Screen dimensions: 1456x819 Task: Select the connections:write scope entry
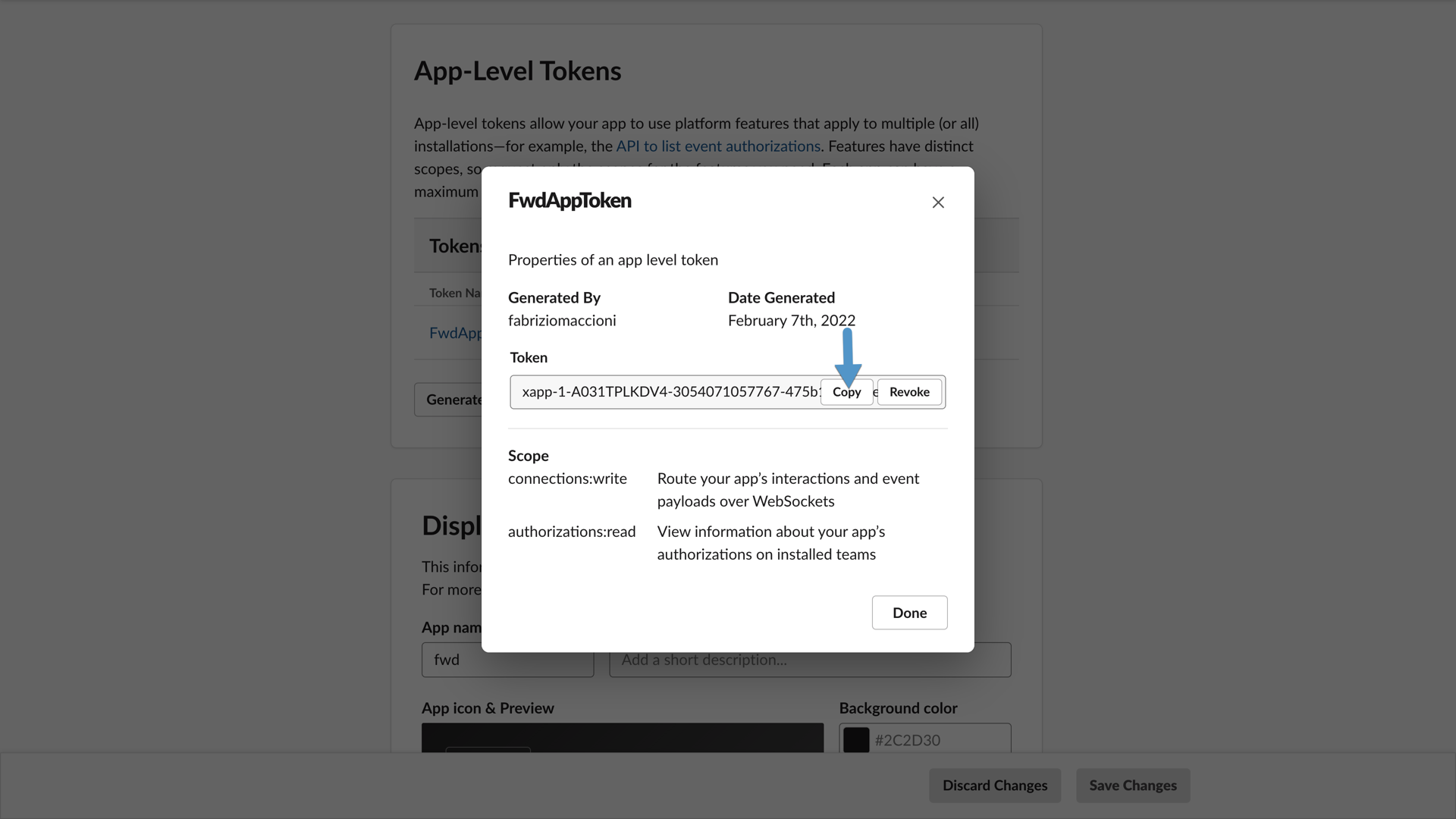566,478
